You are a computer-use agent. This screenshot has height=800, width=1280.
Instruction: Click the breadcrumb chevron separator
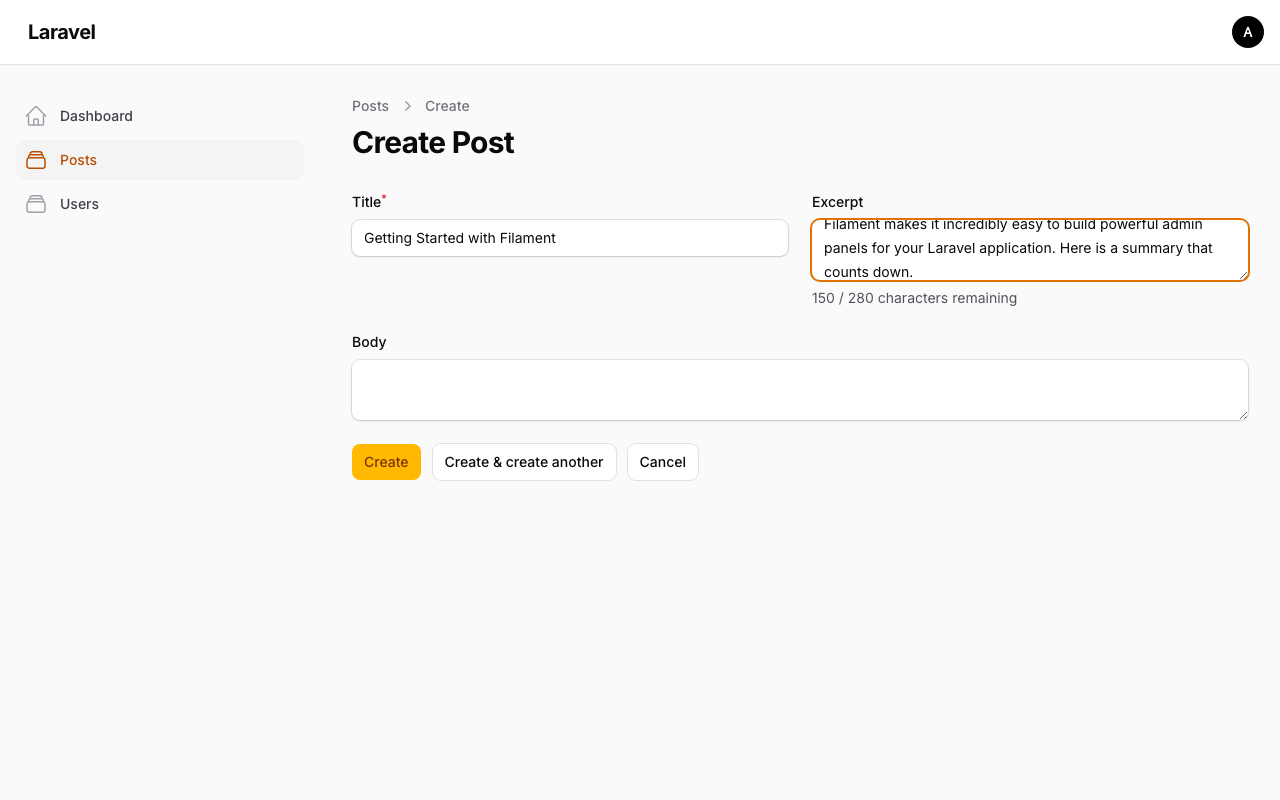click(407, 106)
